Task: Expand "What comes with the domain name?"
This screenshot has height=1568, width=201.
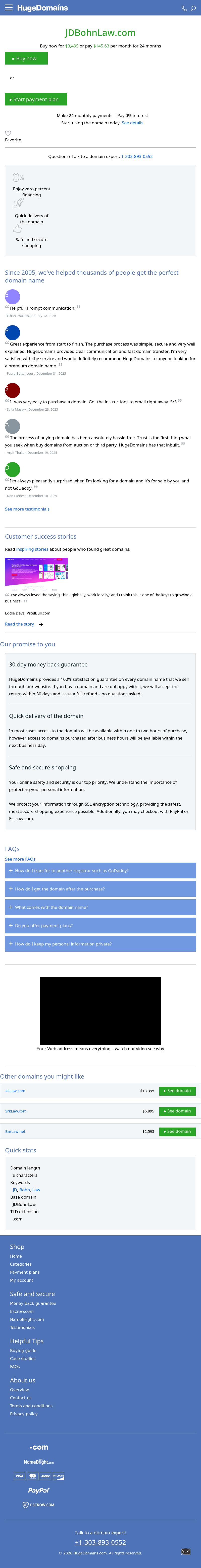Action: click(x=100, y=907)
